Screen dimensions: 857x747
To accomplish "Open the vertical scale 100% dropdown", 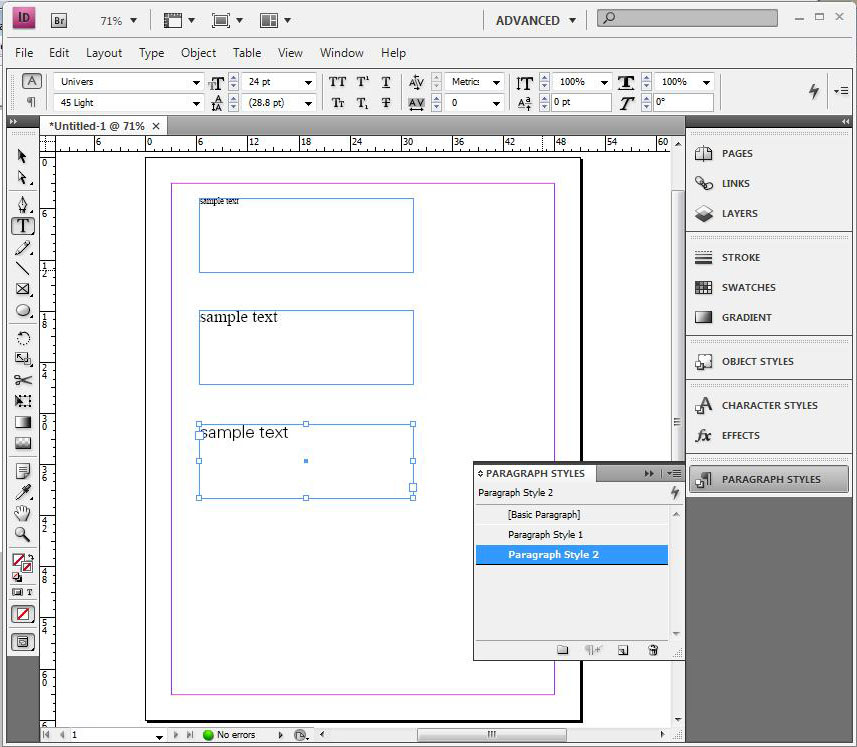I will pos(604,83).
